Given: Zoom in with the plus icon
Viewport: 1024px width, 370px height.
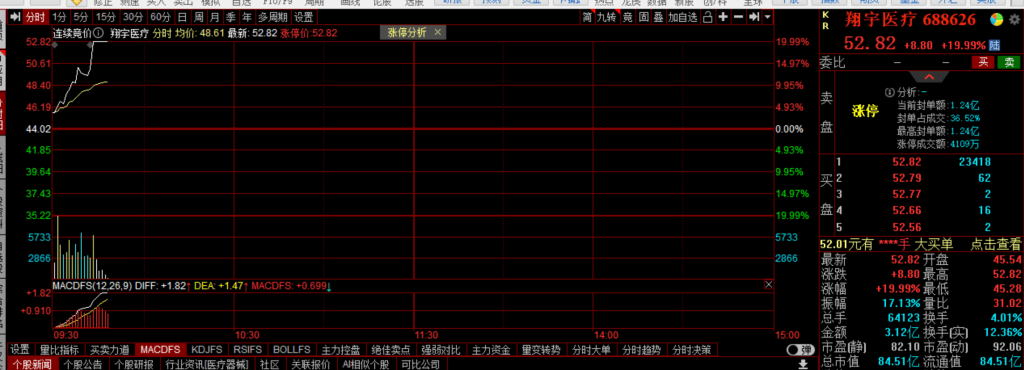Looking at the screenshot, I should [x=724, y=17].
